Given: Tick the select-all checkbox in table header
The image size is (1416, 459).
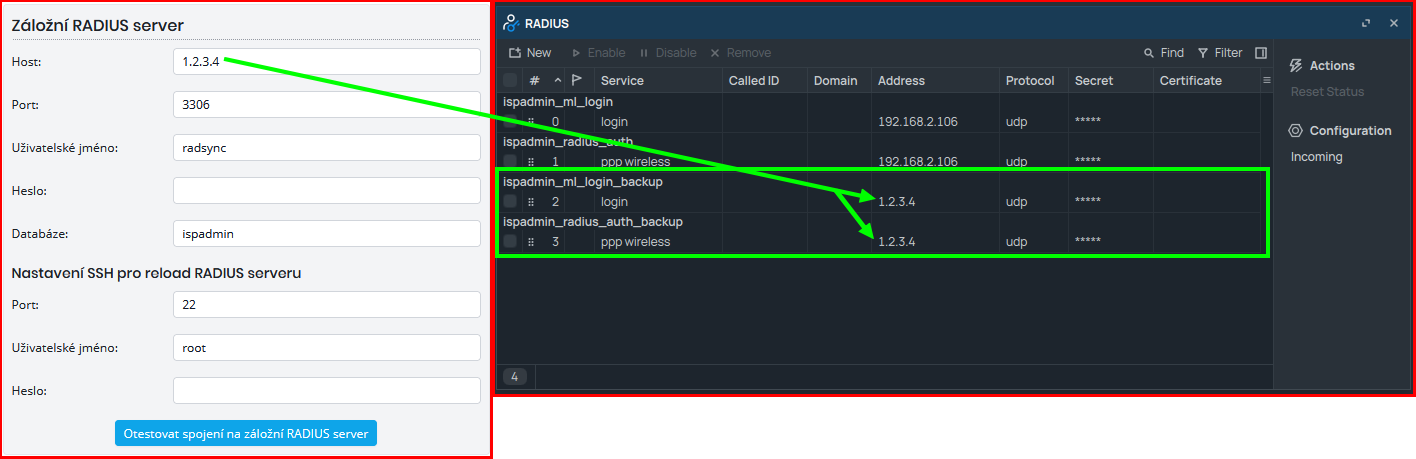Looking at the screenshot, I should [x=511, y=80].
